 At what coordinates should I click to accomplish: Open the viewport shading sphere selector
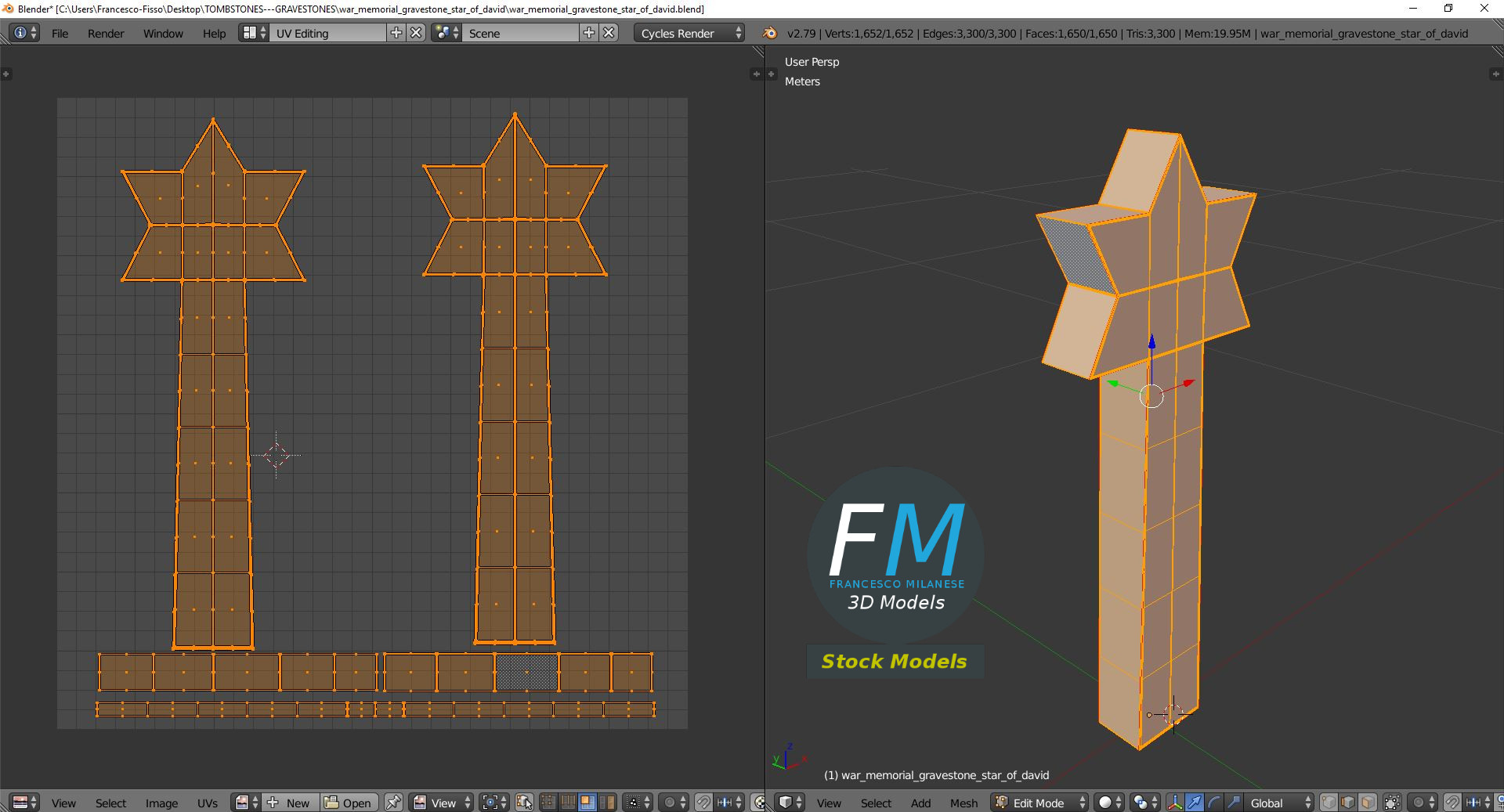(1106, 801)
